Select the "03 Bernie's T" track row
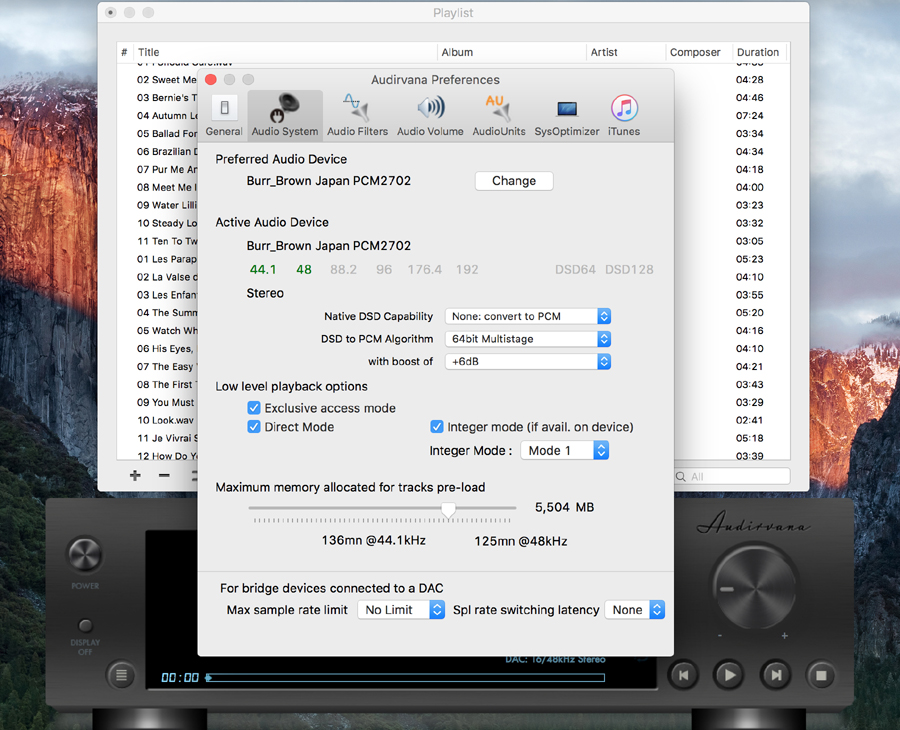This screenshot has height=730, width=900. point(166,98)
